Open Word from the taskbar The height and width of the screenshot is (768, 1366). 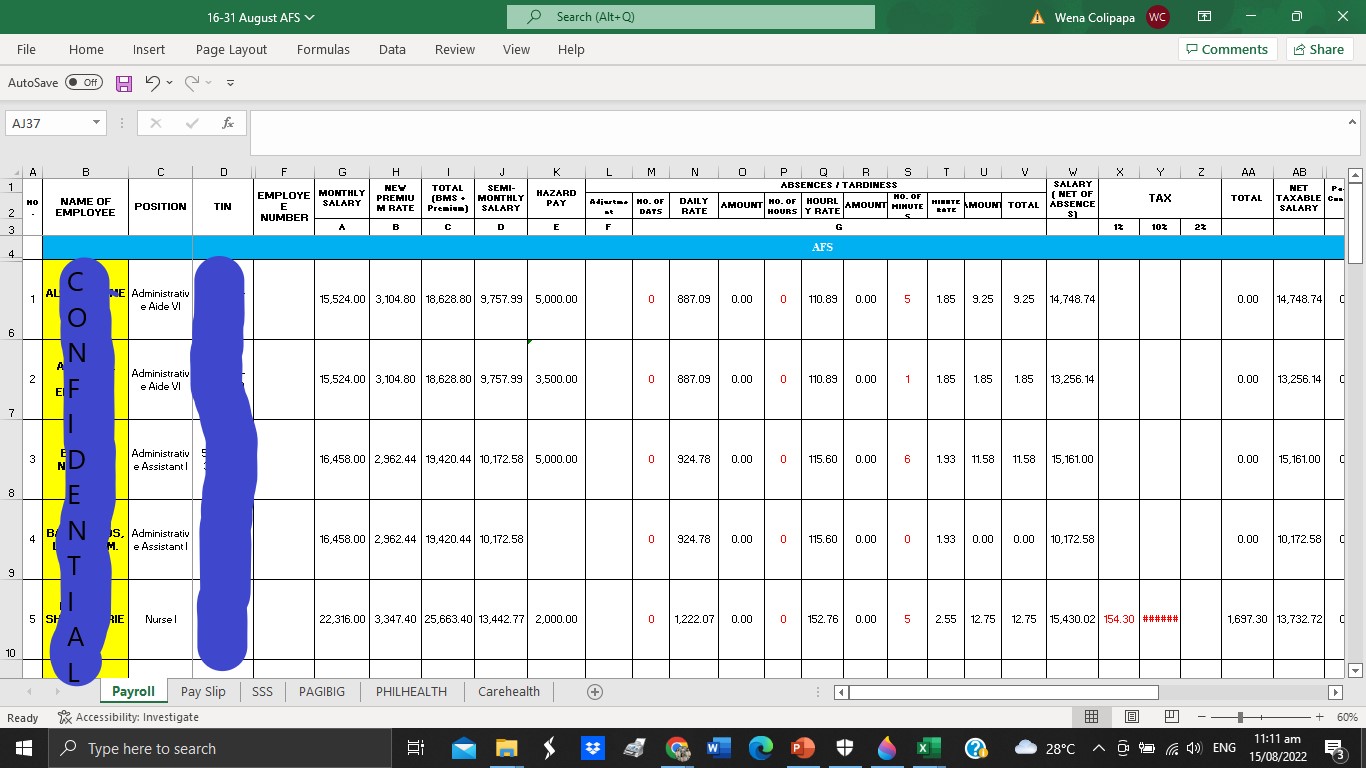coord(718,747)
